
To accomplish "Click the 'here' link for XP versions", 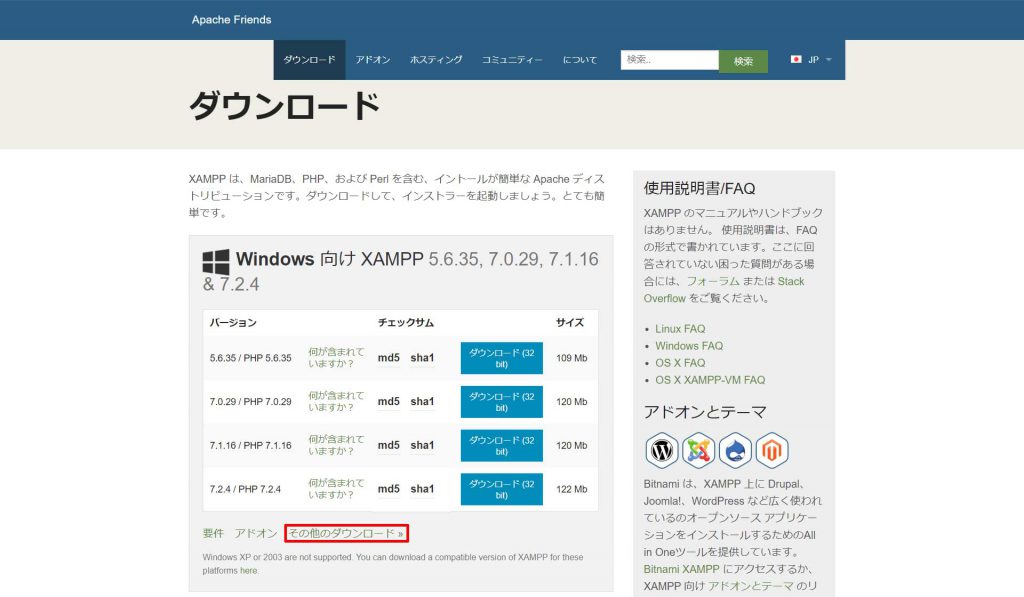I will (x=248, y=571).
